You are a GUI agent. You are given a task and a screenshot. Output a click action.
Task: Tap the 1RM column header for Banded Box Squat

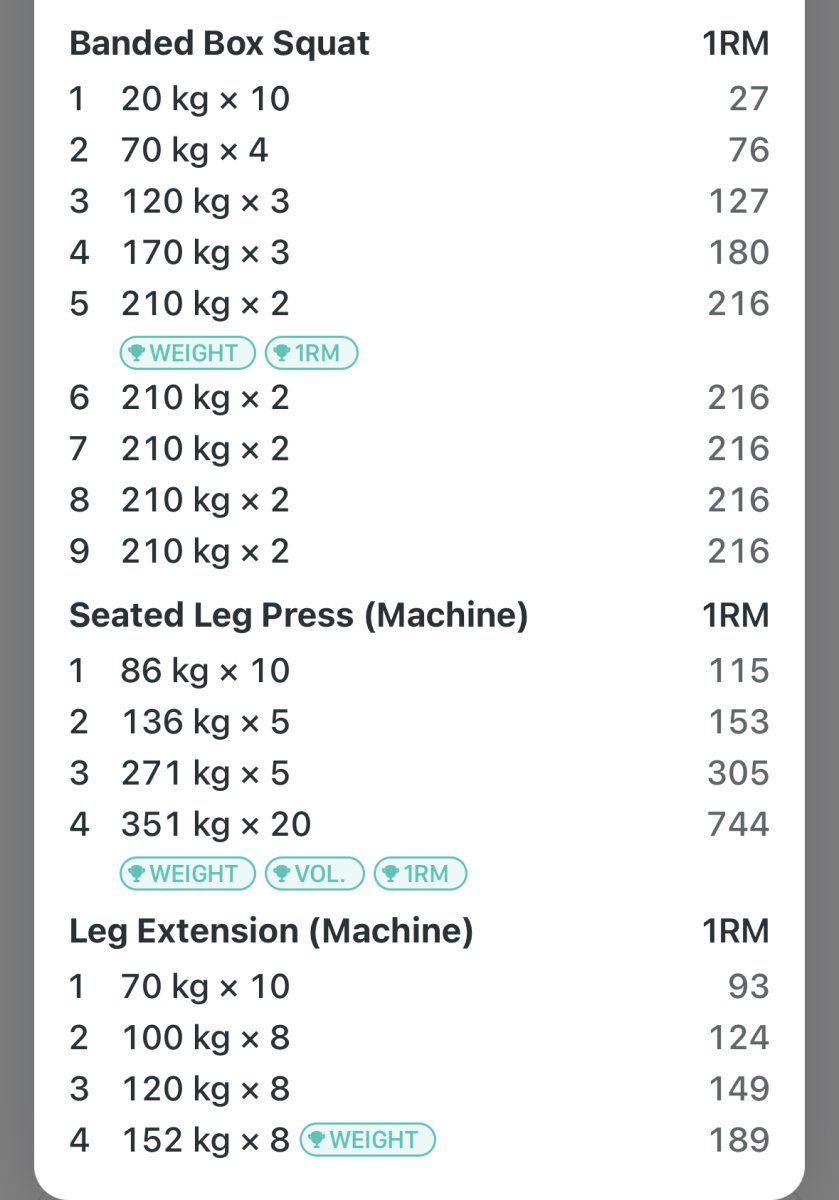(x=735, y=44)
